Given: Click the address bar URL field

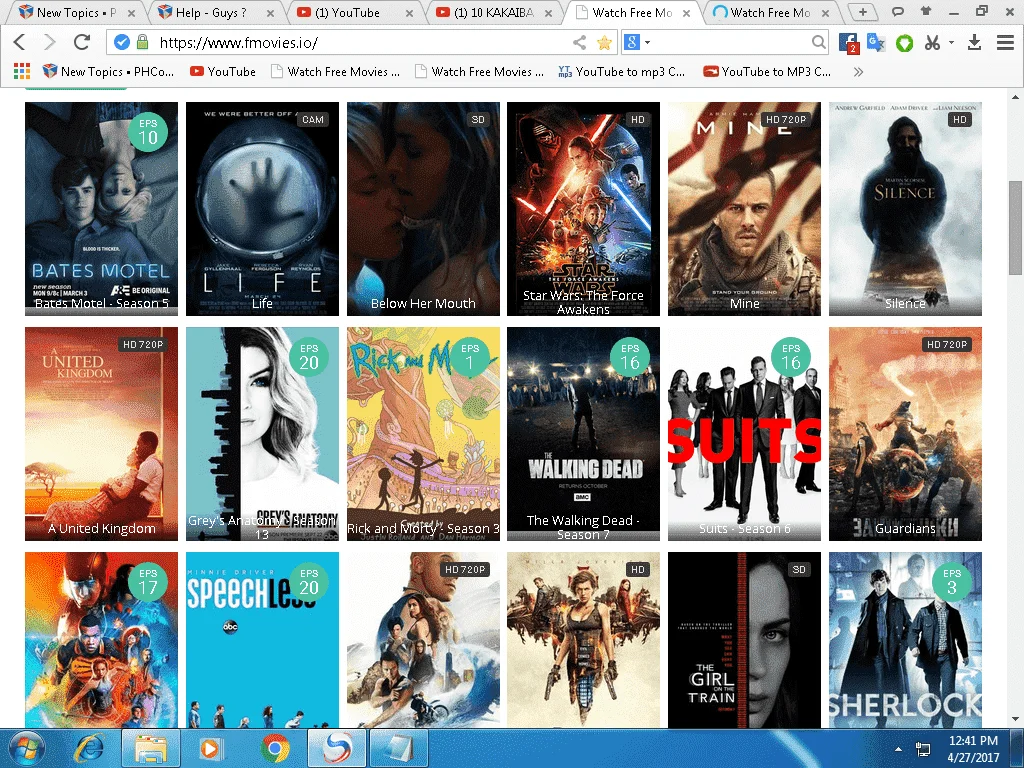Looking at the screenshot, I should tap(362, 42).
